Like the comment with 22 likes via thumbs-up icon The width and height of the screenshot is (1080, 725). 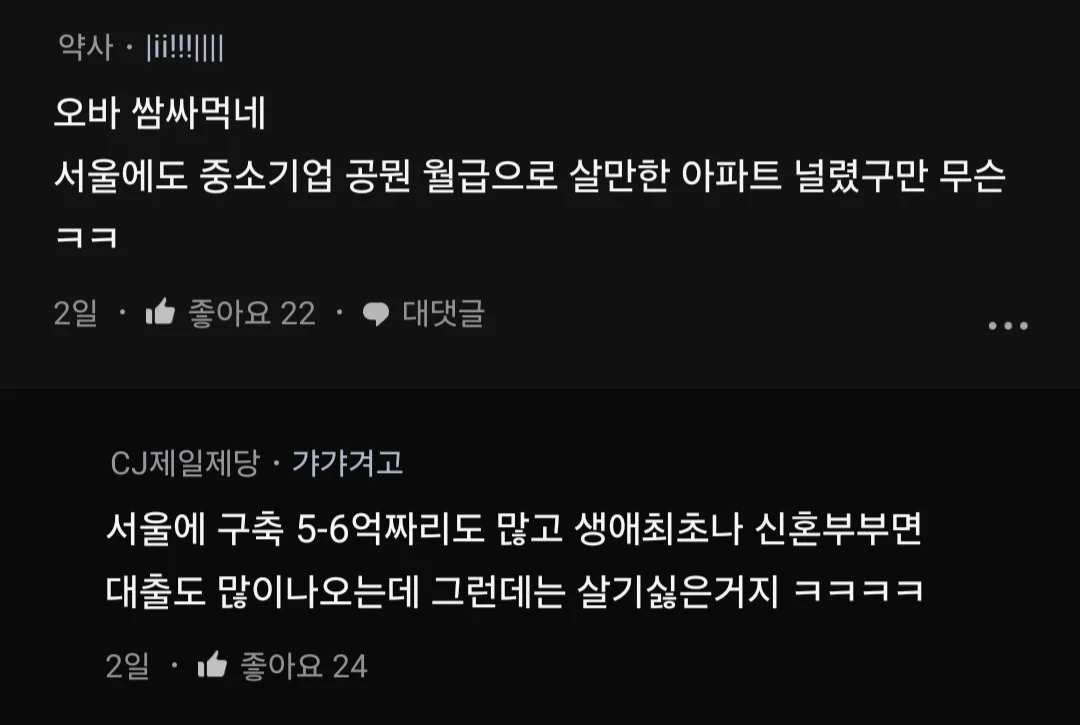[160, 313]
